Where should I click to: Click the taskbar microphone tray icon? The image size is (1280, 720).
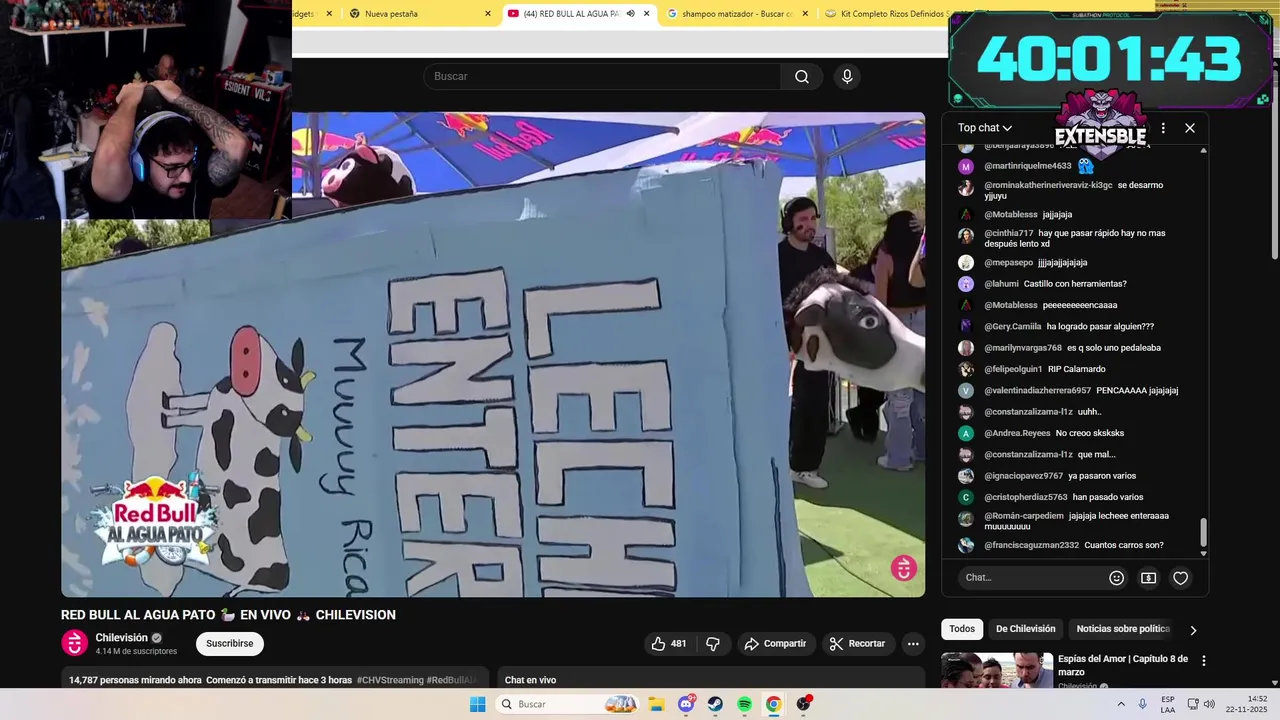pos(1142,704)
